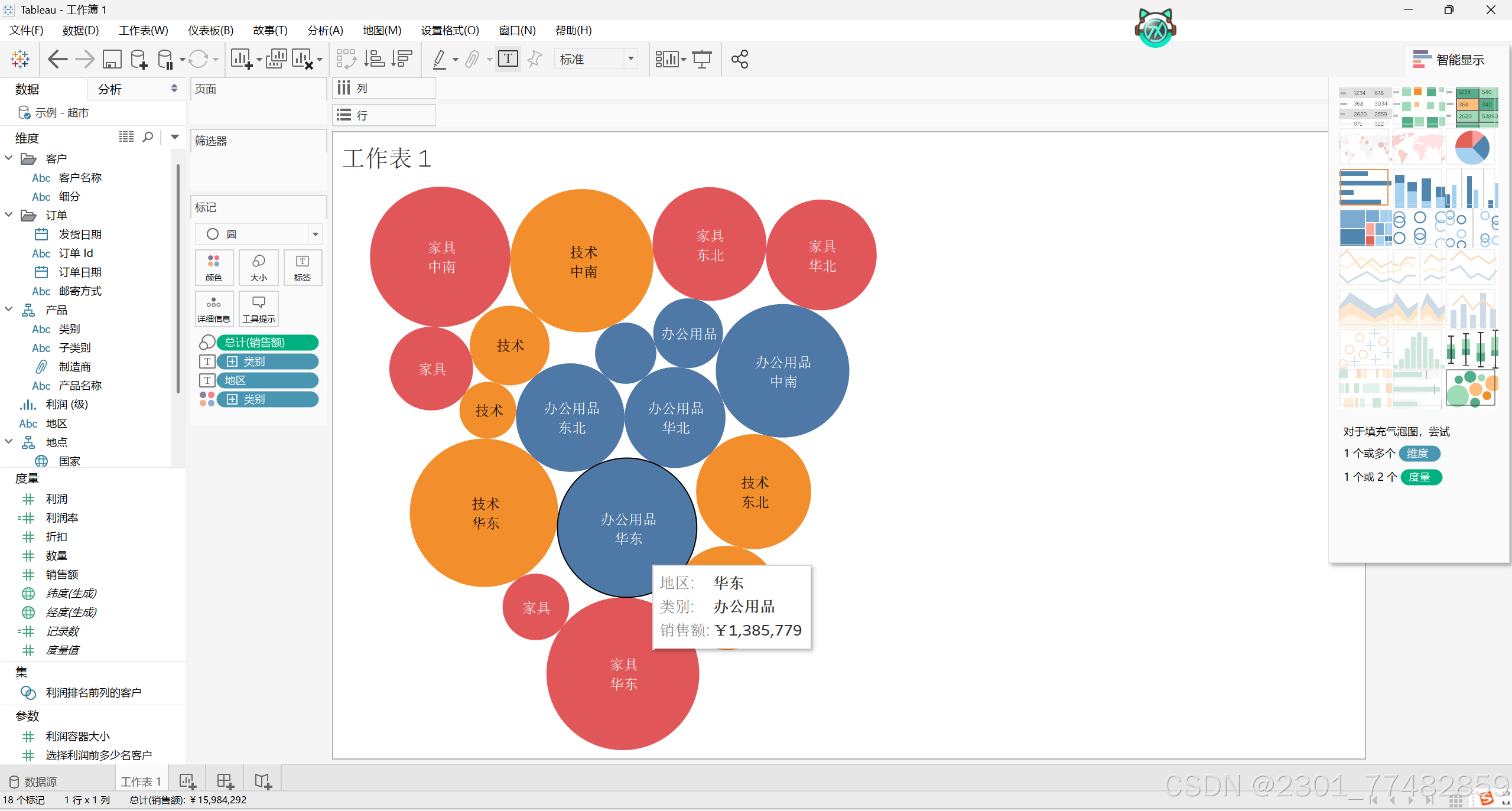This screenshot has height=811, width=1512.
Task: Toggle the show mark labels button
Action: [508, 59]
